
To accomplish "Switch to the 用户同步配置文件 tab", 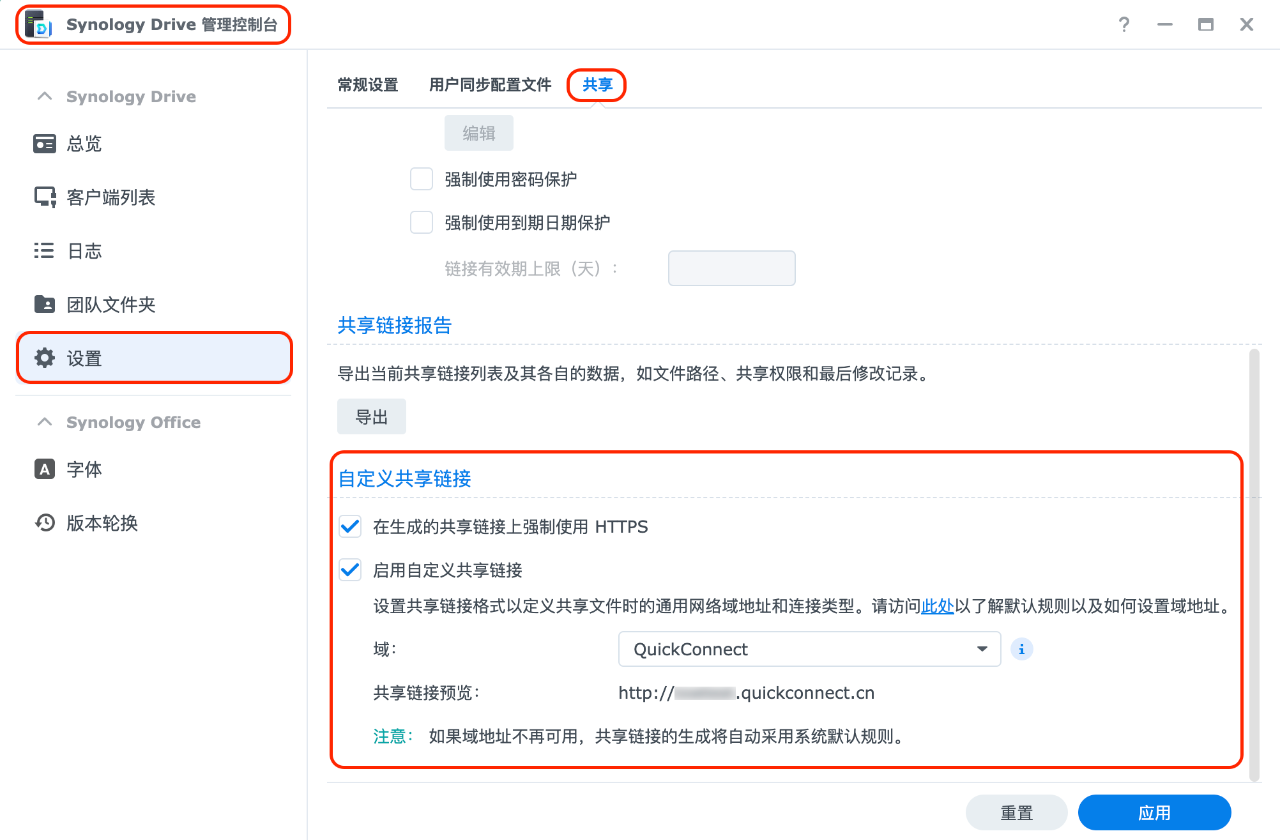I will click(x=490, y=85).
